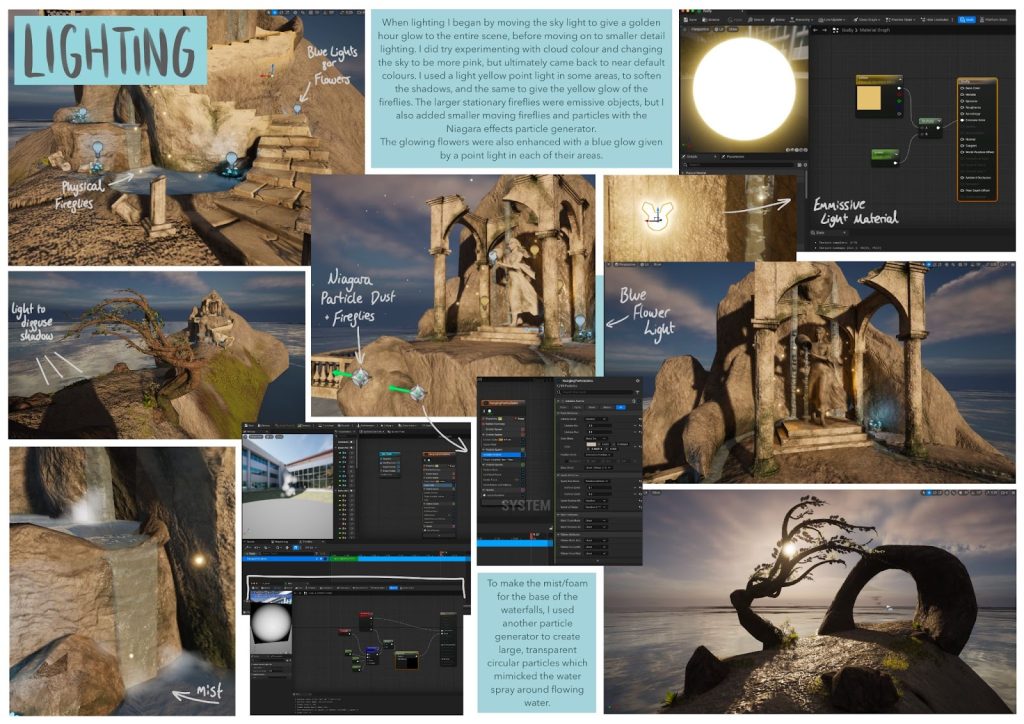This screenshot has height=724, width=1024.
Task: Click the blue emitter track in the Niagara editor timeline
Action: pyautogui.click(x=414, y=559)
